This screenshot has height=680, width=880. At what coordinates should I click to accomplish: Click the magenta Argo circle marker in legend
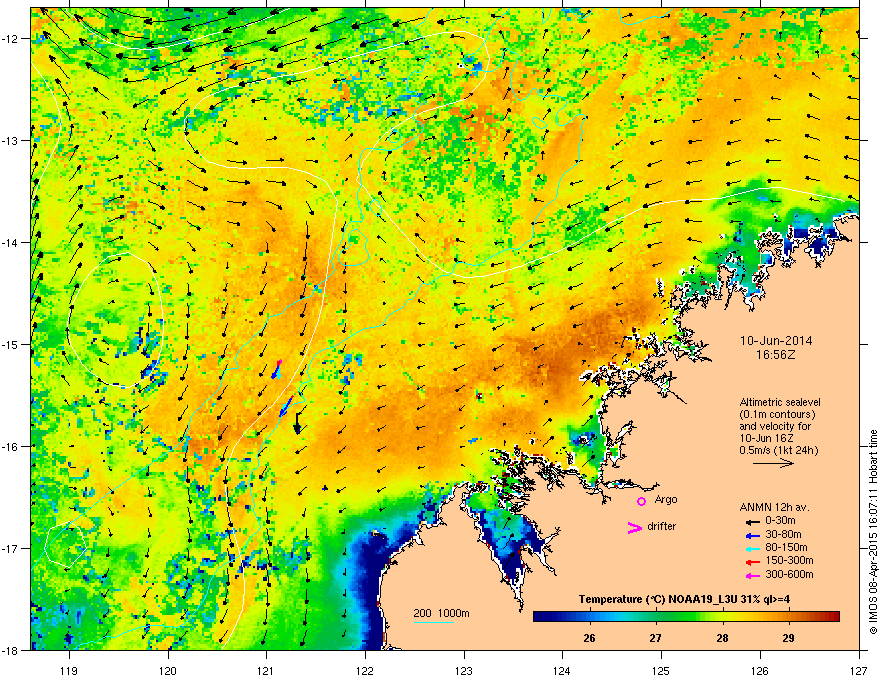[641, 501]
